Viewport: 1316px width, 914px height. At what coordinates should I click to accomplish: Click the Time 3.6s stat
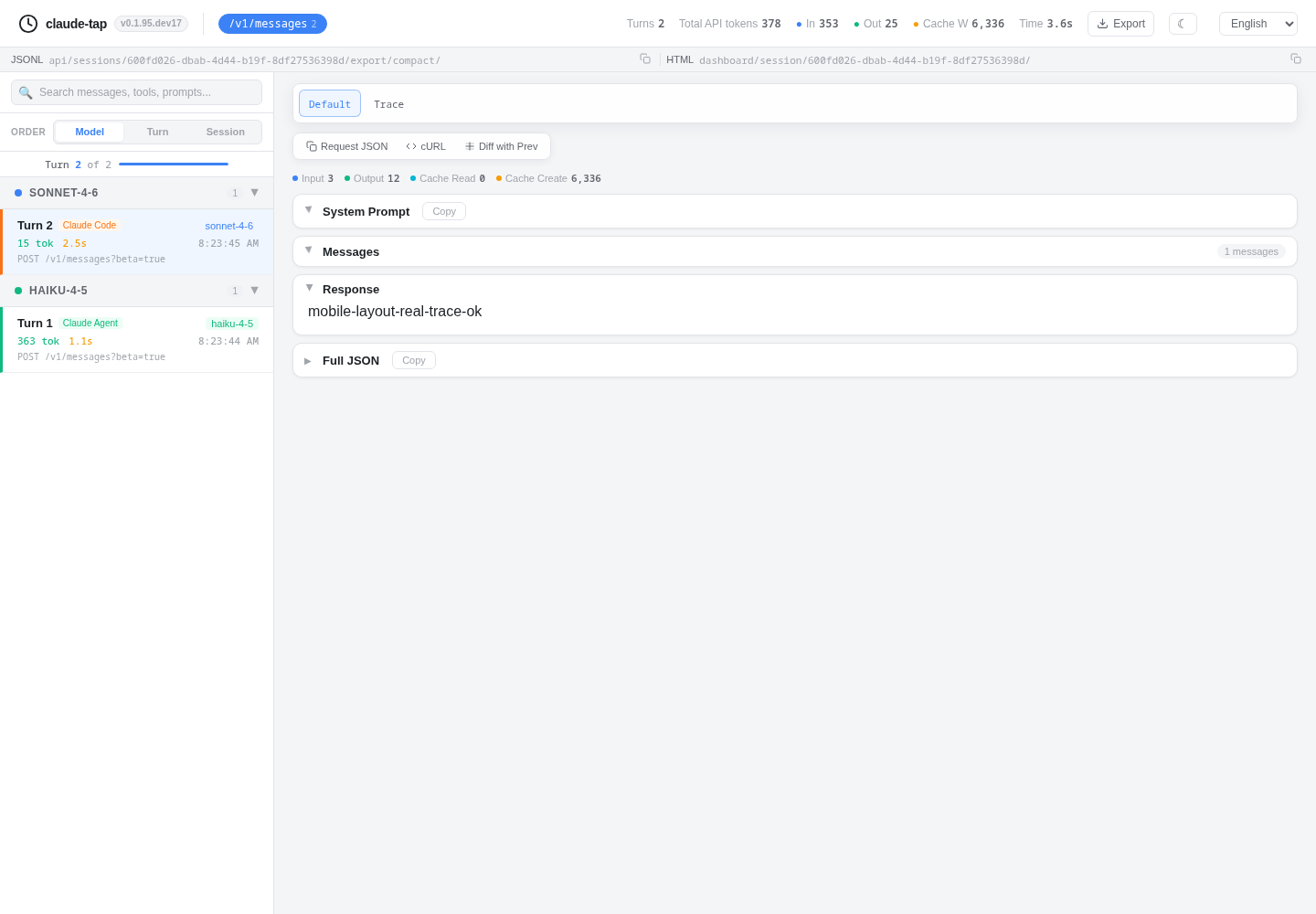point(1045,24)
